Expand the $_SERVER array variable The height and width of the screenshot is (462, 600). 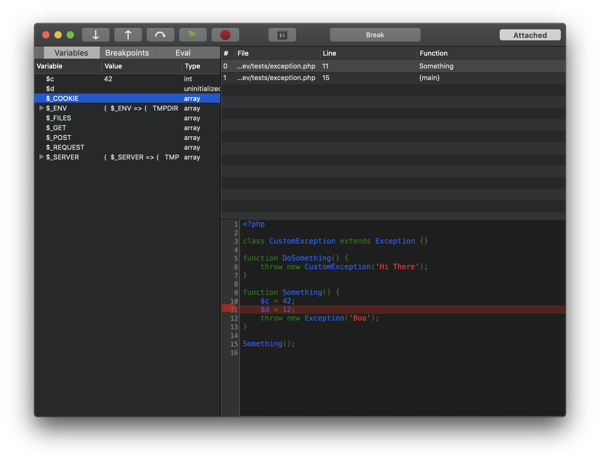[x=41, y=157]
